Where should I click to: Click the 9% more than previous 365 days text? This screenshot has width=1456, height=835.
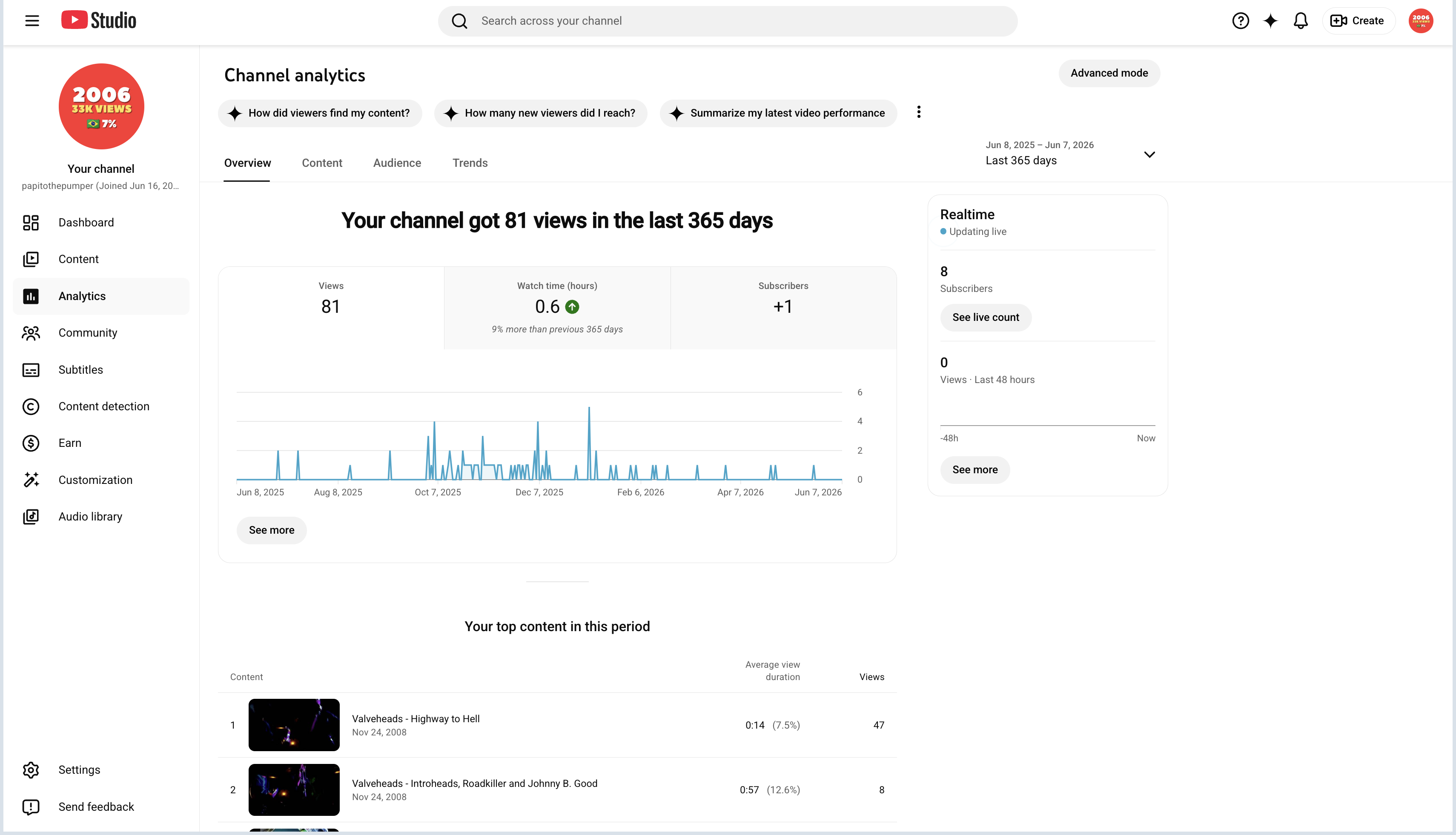557,329
